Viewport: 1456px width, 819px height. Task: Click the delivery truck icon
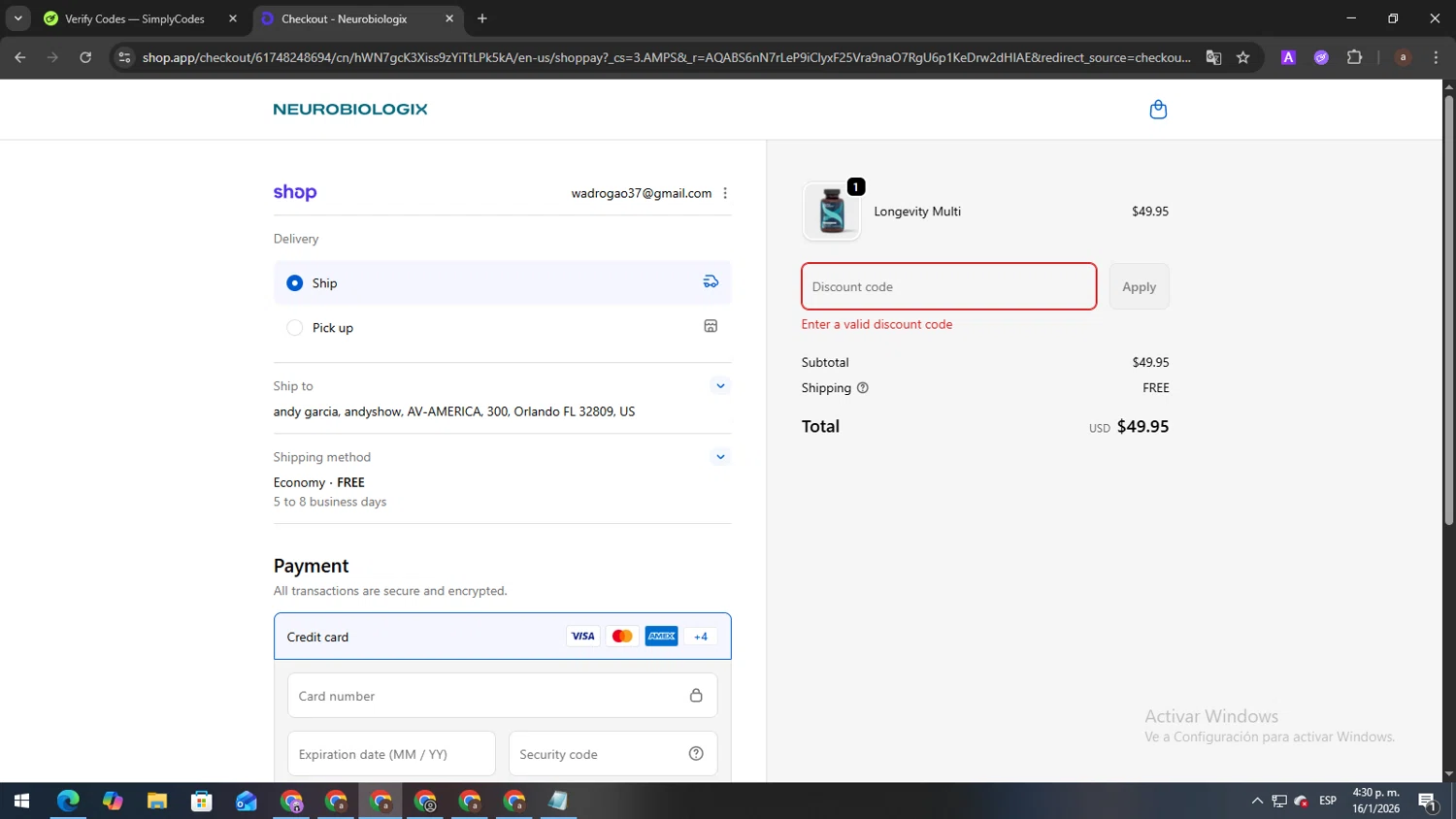[711, 281]
